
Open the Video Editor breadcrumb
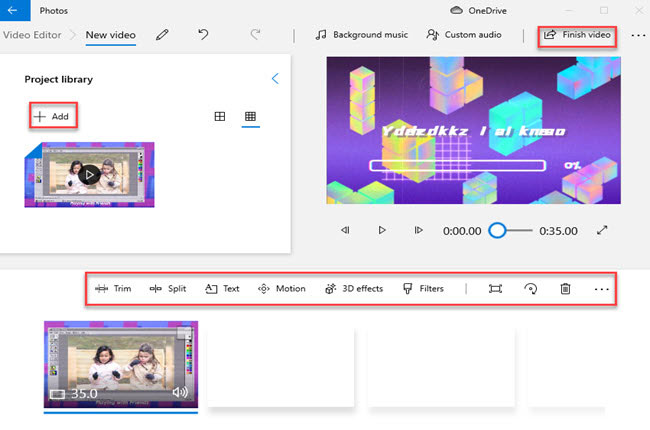click(x=32, y=35)
